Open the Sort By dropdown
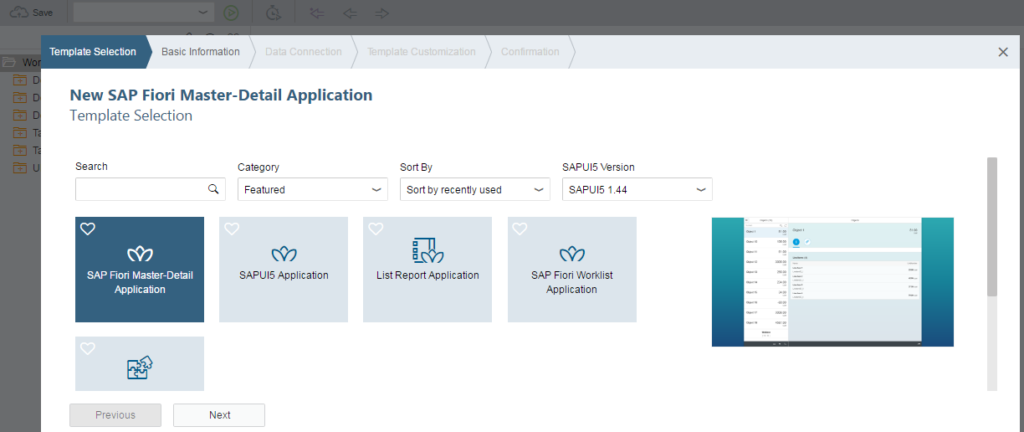 475,189
